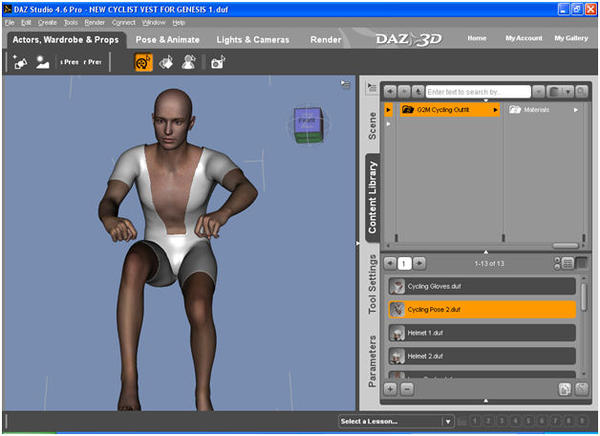Switch to large icon view in results bar
This screenshot has height=436, width=600.
(582, 263)
